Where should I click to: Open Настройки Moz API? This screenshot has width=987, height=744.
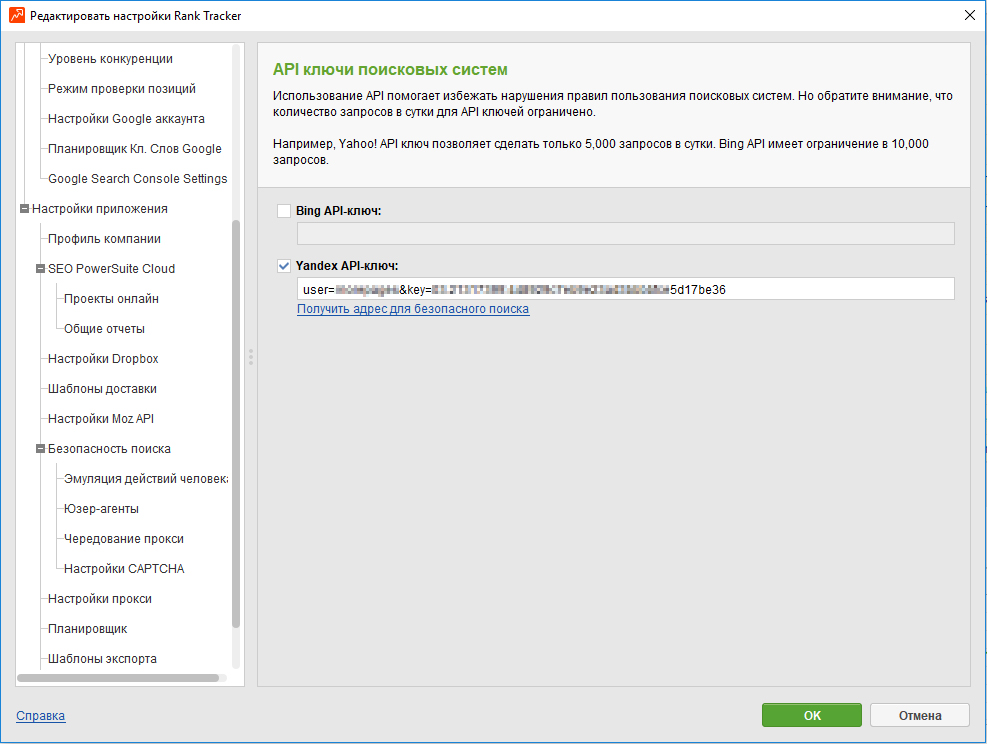click(x=101, y=419)
